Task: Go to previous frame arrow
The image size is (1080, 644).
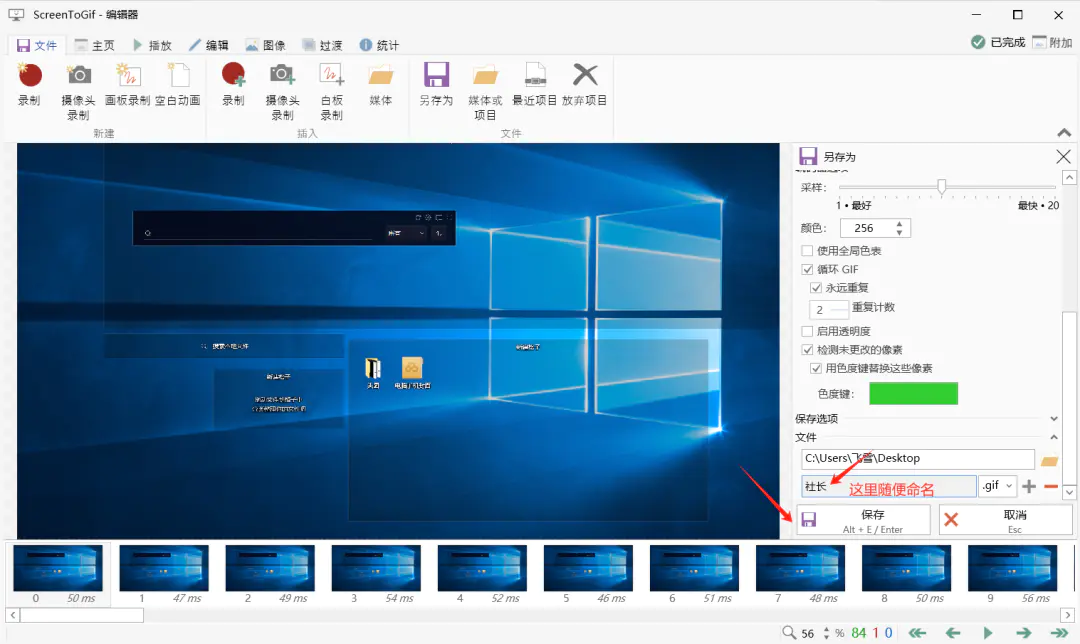Action: 953,633
